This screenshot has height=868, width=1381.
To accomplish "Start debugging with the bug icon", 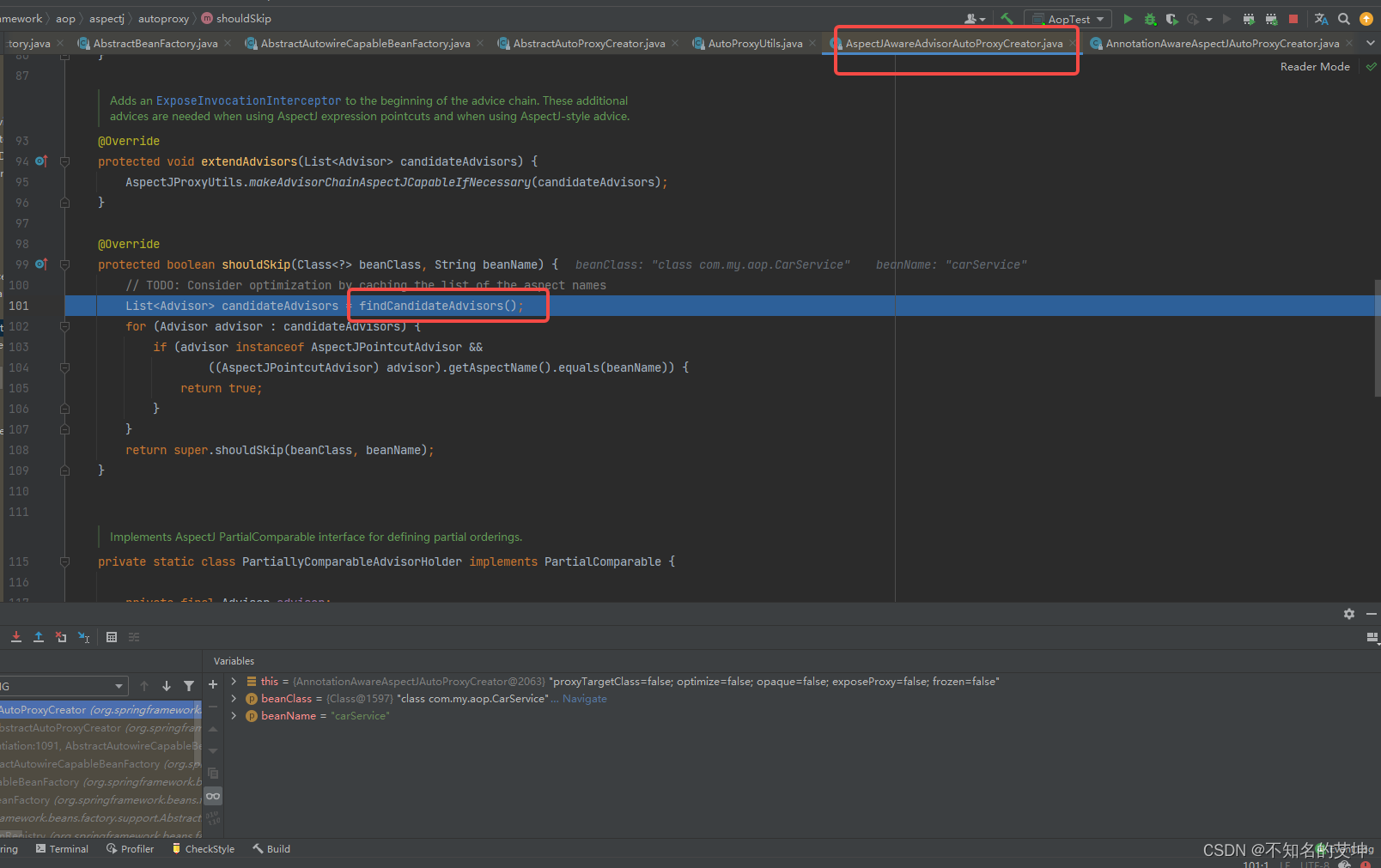I will pos(1150,19).
